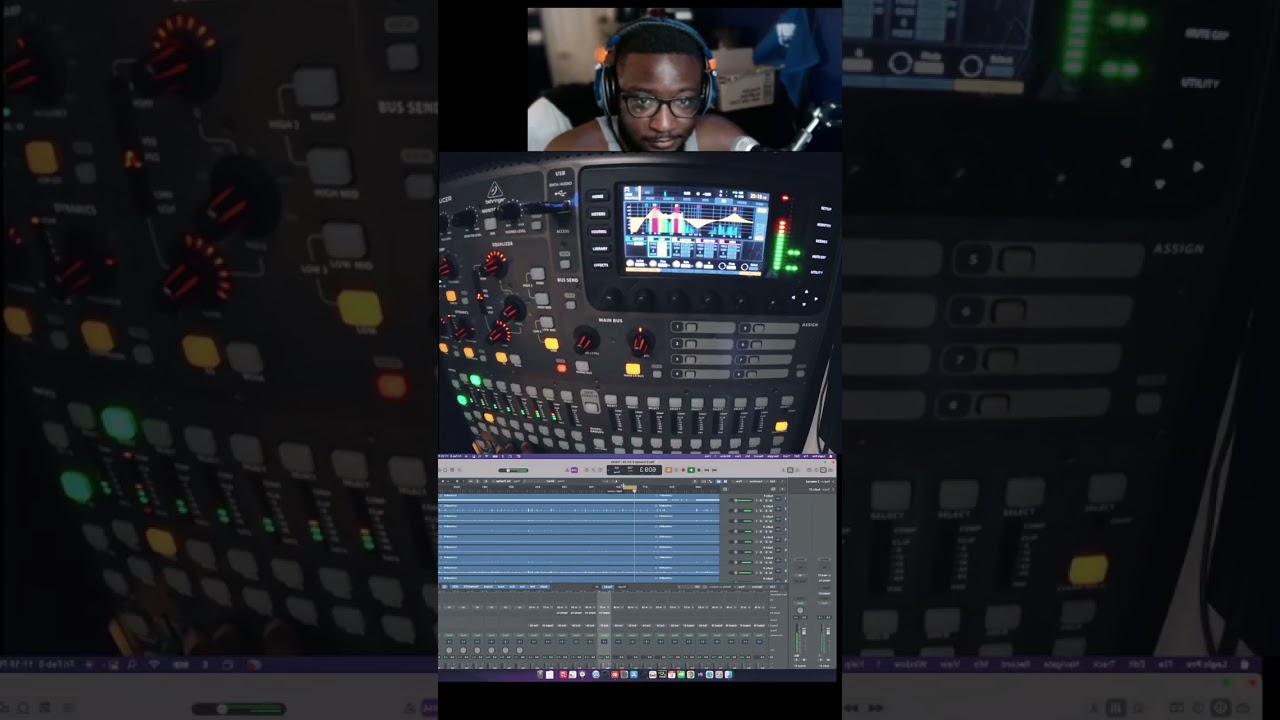
Task: Click the HIGH band button on mixer EQ
Action: (538, 274)
